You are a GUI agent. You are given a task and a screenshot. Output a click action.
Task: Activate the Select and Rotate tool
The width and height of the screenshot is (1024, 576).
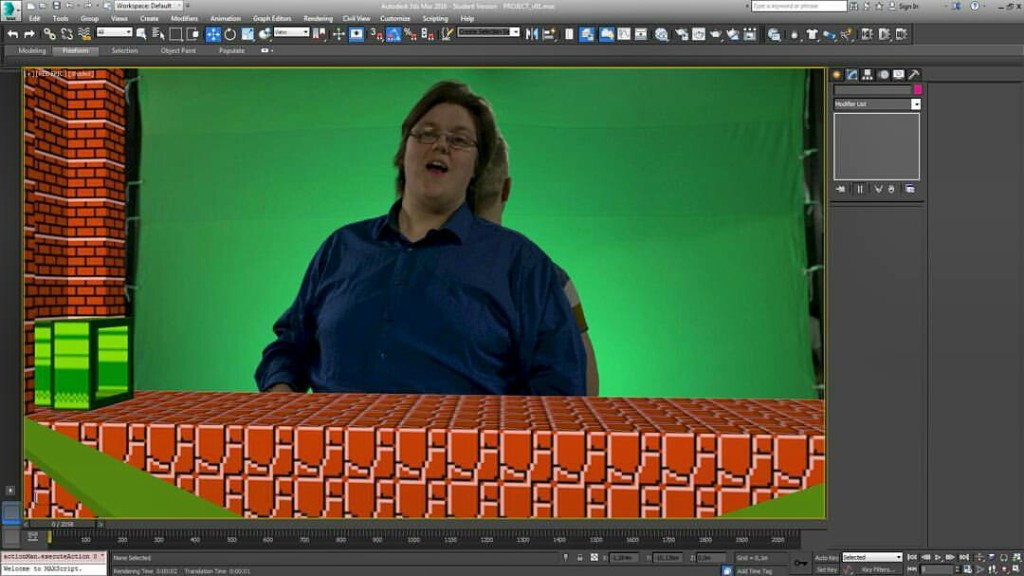(x=230, y=34)
